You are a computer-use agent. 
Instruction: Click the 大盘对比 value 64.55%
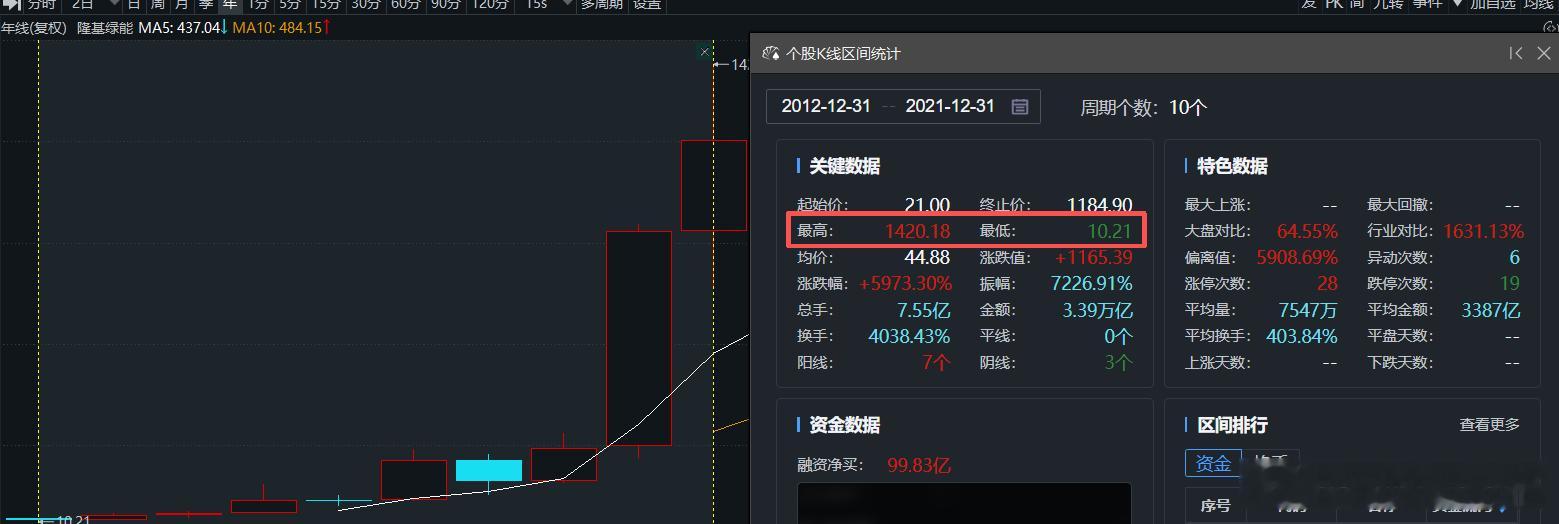click(x=1307, y=231)
